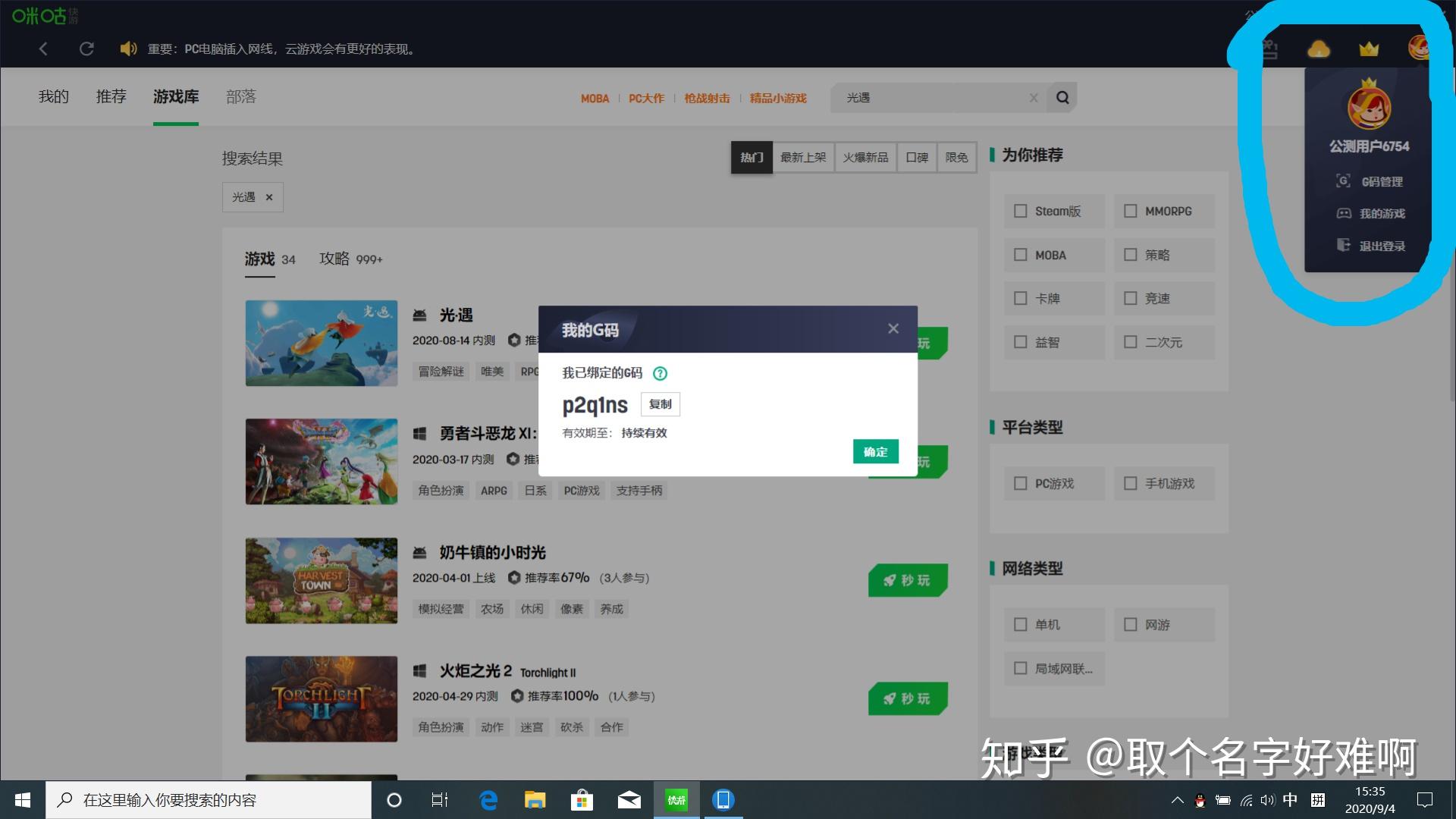This screenshot has width=1456, height=819.
Task: Open the cloud icon in top right
Action: (x=1319, y=49)
